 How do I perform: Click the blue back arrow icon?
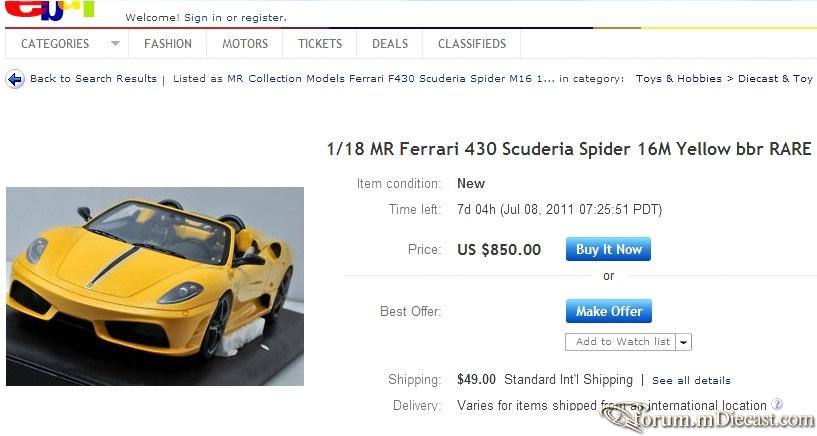tap(15, 79)
